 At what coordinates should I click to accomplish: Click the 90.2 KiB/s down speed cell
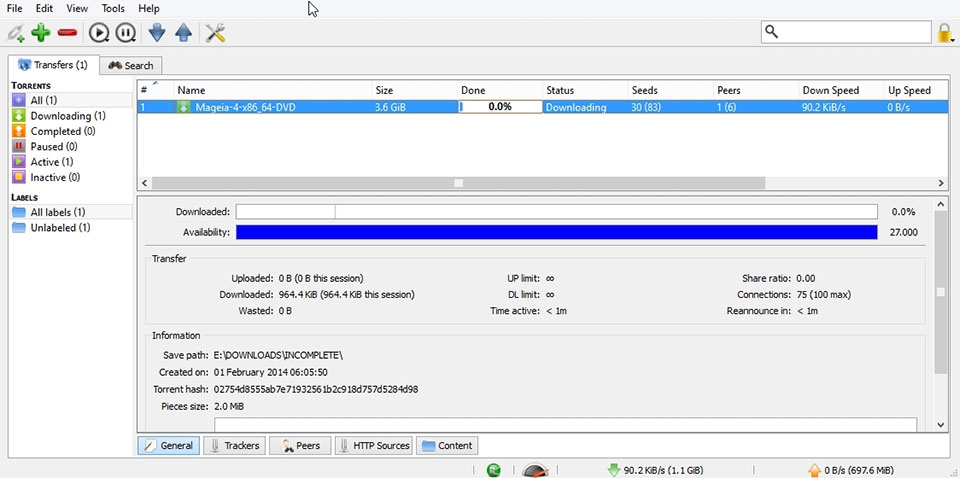point(842,107)
